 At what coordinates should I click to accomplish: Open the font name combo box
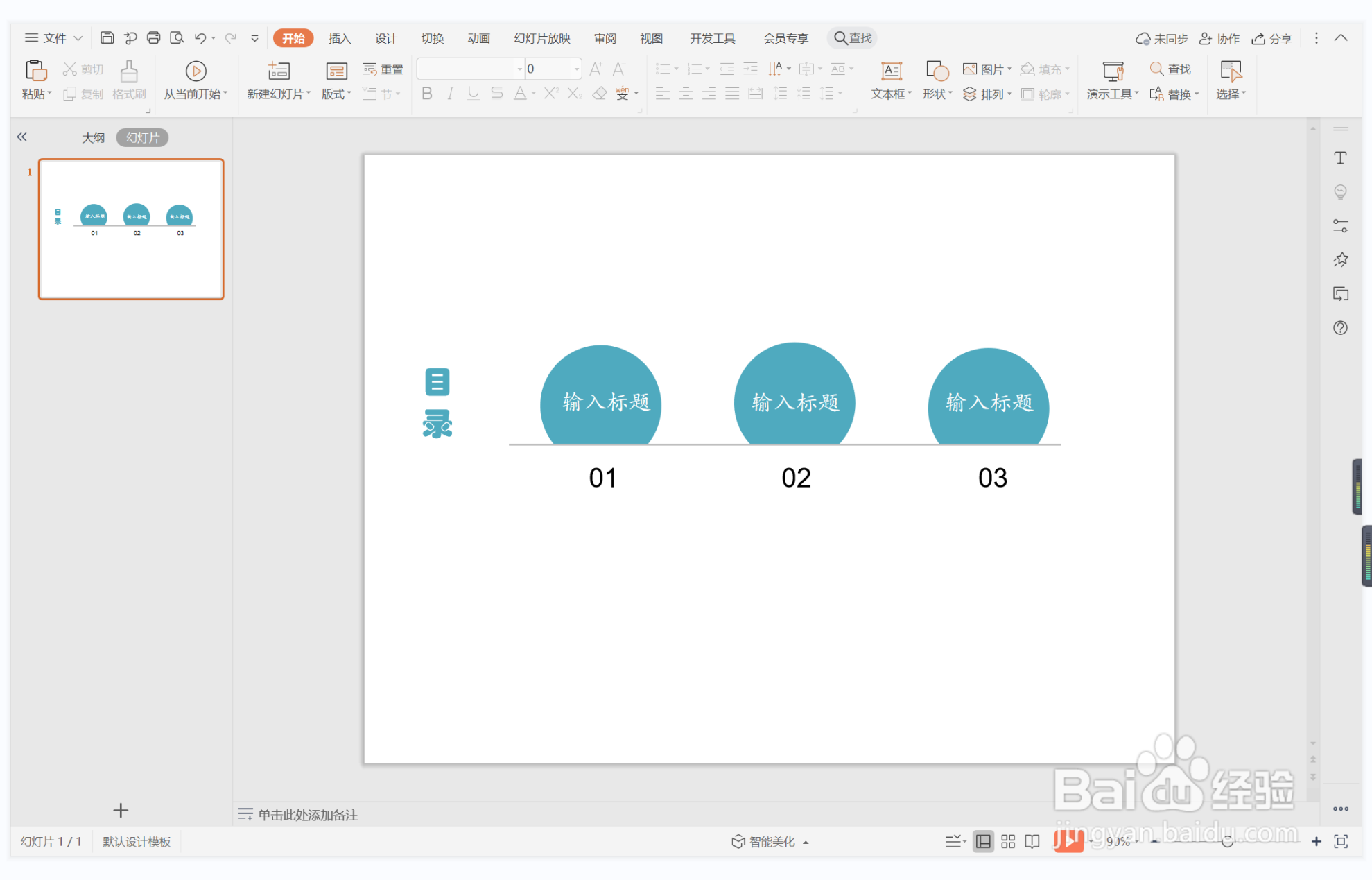(470, 69)
